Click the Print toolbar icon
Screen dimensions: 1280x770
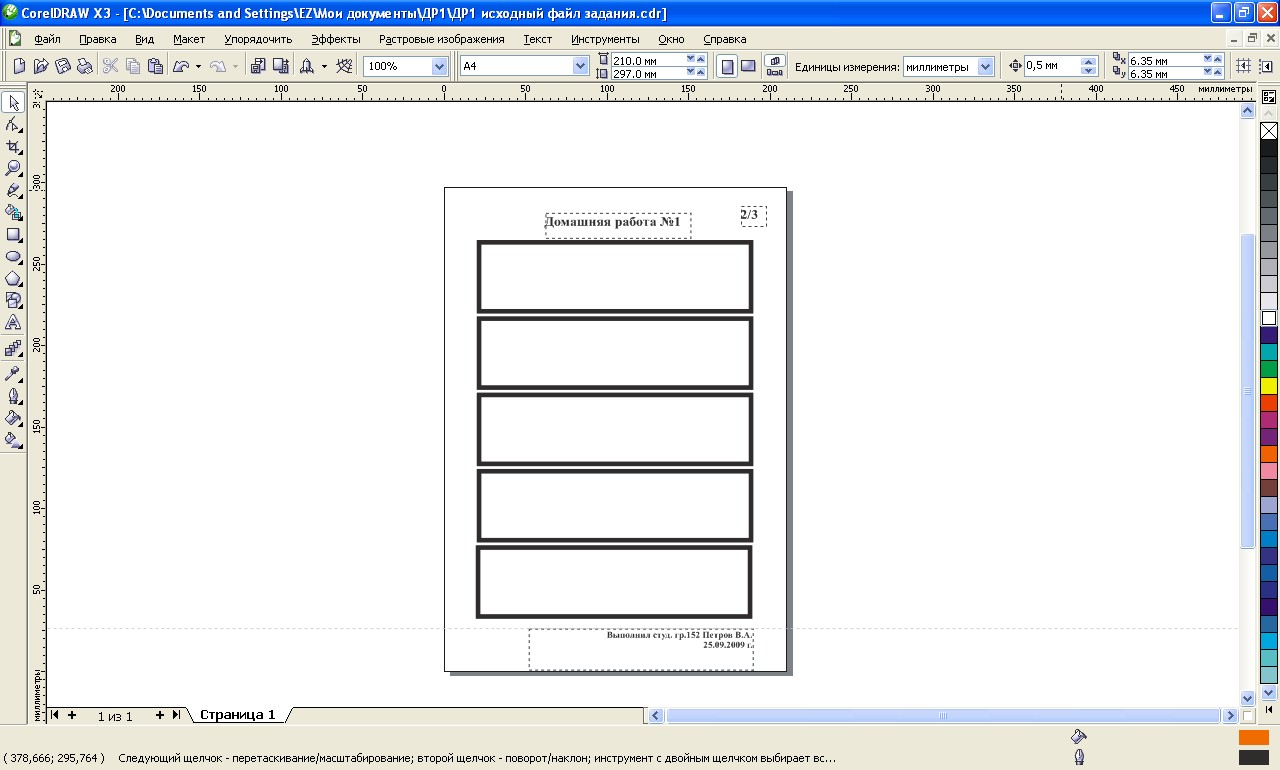point(85,66)
